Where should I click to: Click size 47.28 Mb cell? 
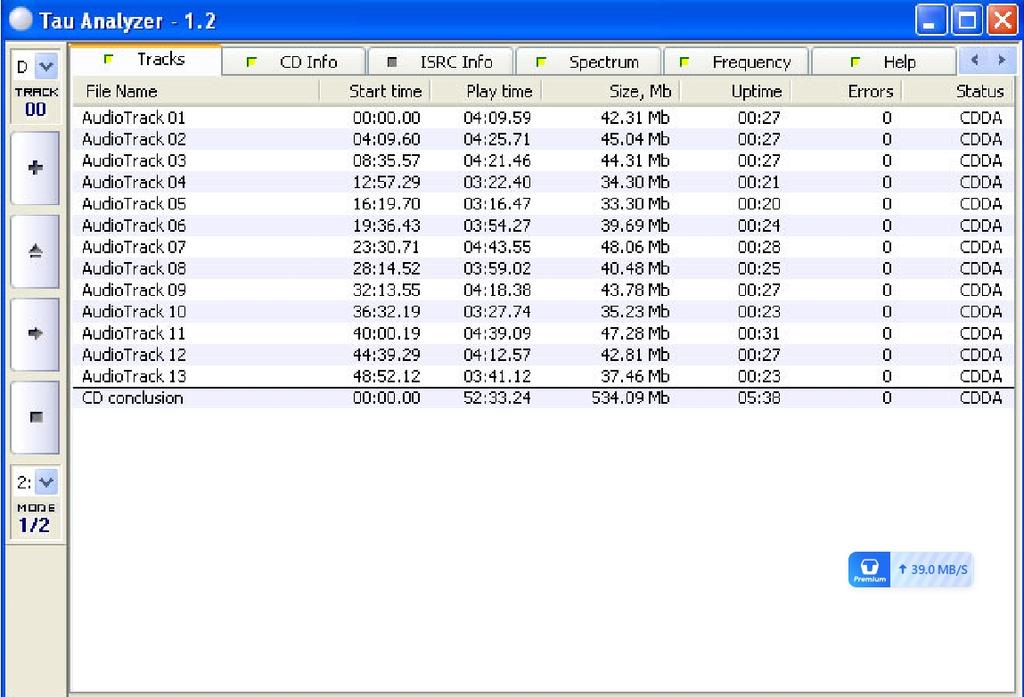point(635,334)
